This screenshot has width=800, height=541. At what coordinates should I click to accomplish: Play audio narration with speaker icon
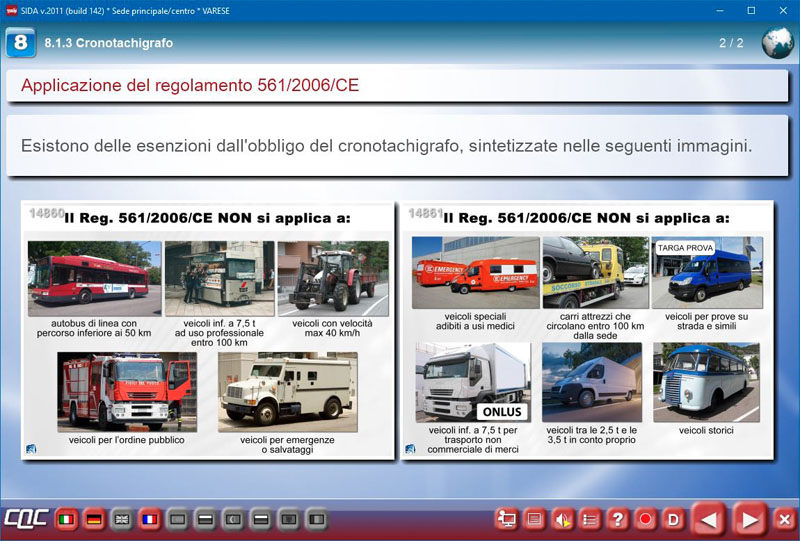(563, 520)
